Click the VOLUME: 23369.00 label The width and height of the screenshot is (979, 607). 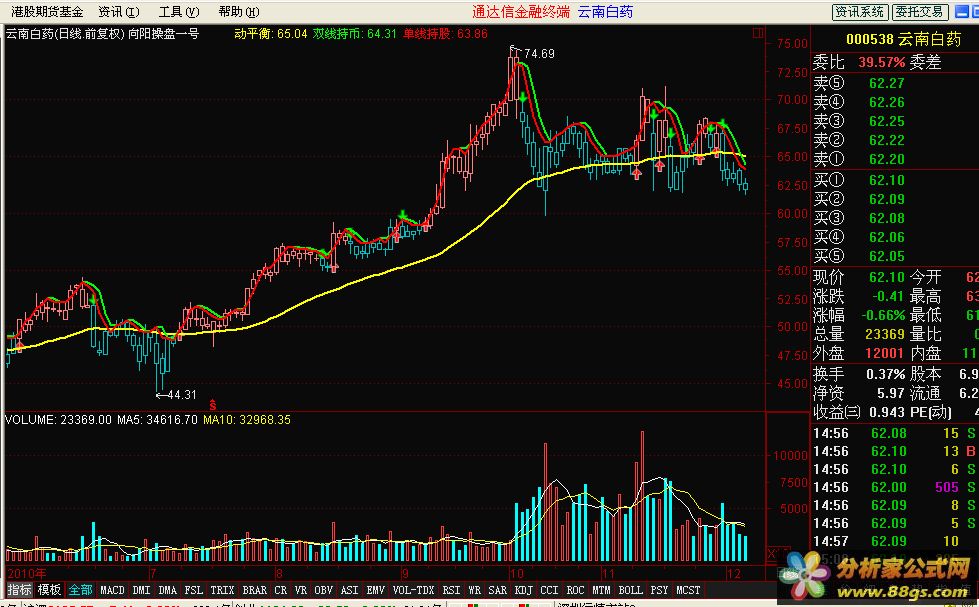click(58, 420)
